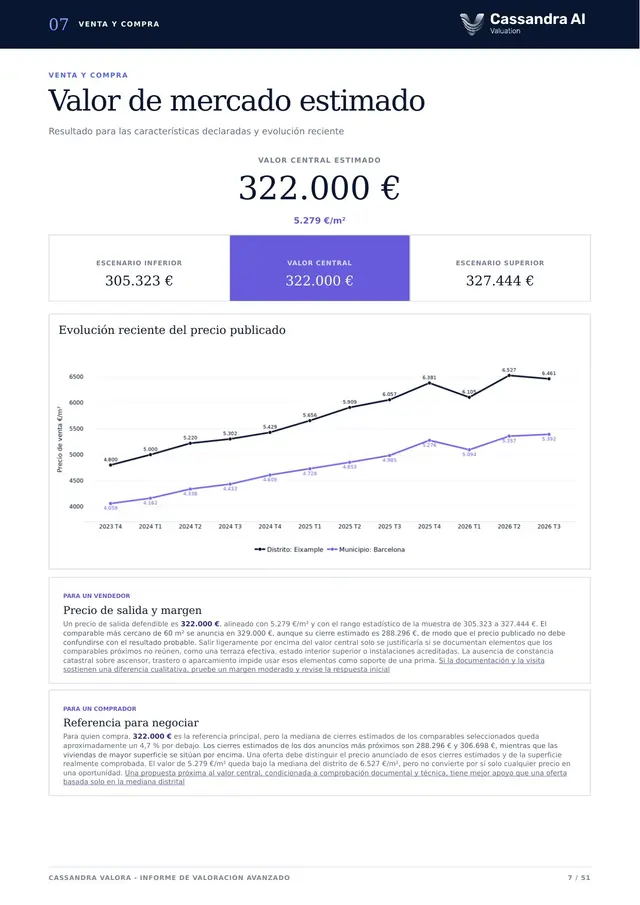640x905 pixels.
Task: Click the 2025 T4 axis label
Action: pyautogui.click(x=429, y=526)
